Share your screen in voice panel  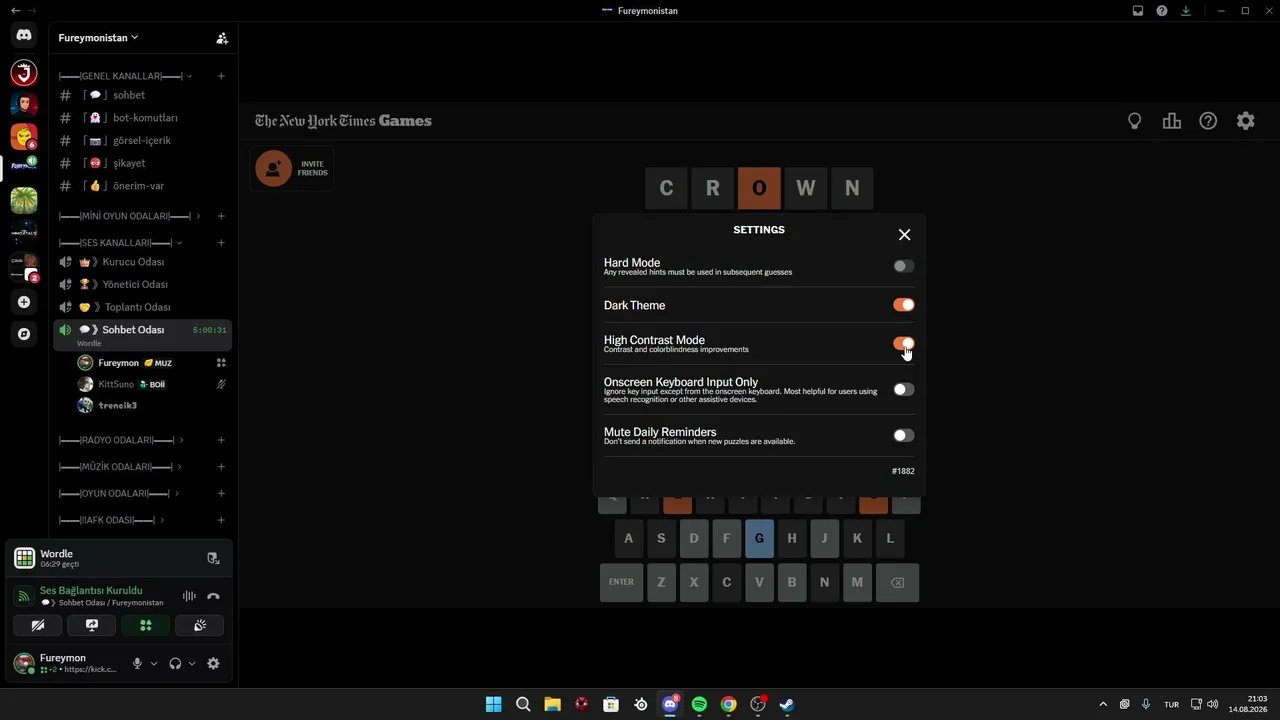(92, 626)
